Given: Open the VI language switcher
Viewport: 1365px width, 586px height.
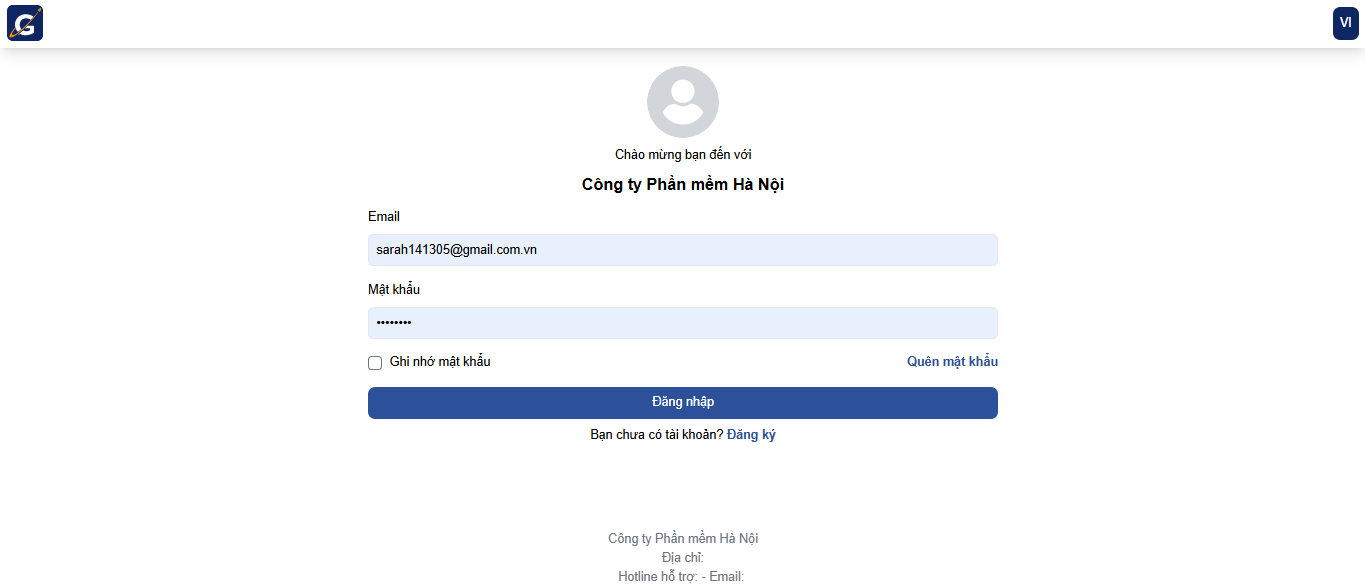Looking at the screenshot, I should [1345, 23].
